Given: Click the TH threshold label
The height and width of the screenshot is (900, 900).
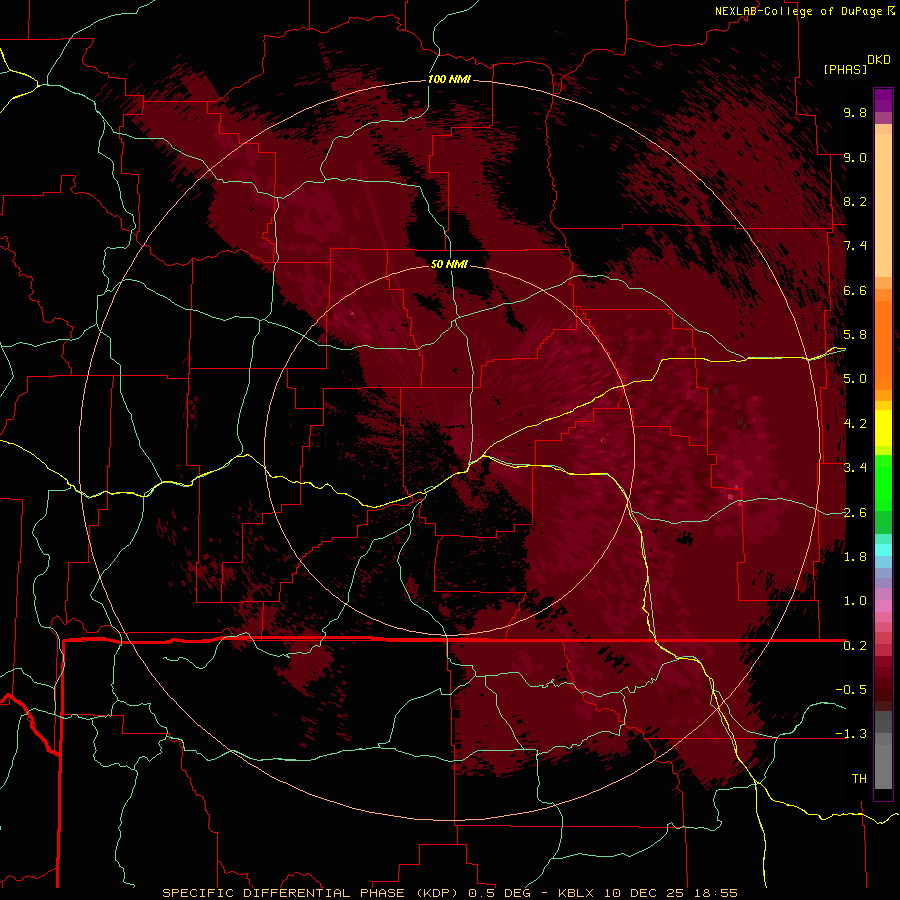Looking at the screenshot, I should (x=859, y=779).
